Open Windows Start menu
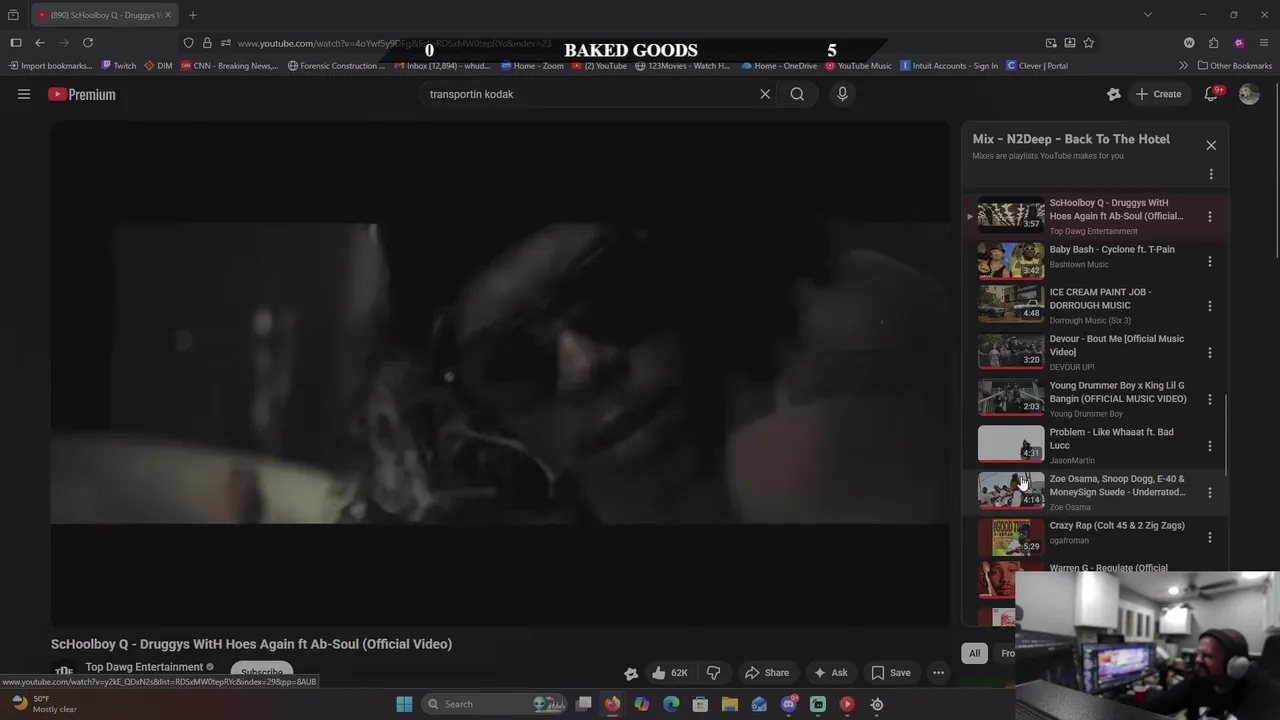The width and height of the screenshot is (1280, 720). pyautogui.click(x=404, y=704)
